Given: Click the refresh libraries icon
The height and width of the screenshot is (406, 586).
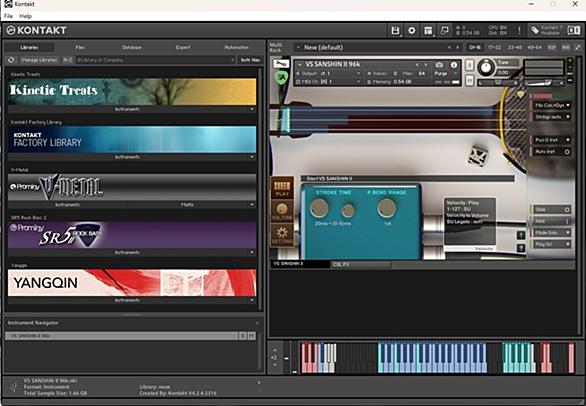Looking at the screenshot, I should coord(11,60).
